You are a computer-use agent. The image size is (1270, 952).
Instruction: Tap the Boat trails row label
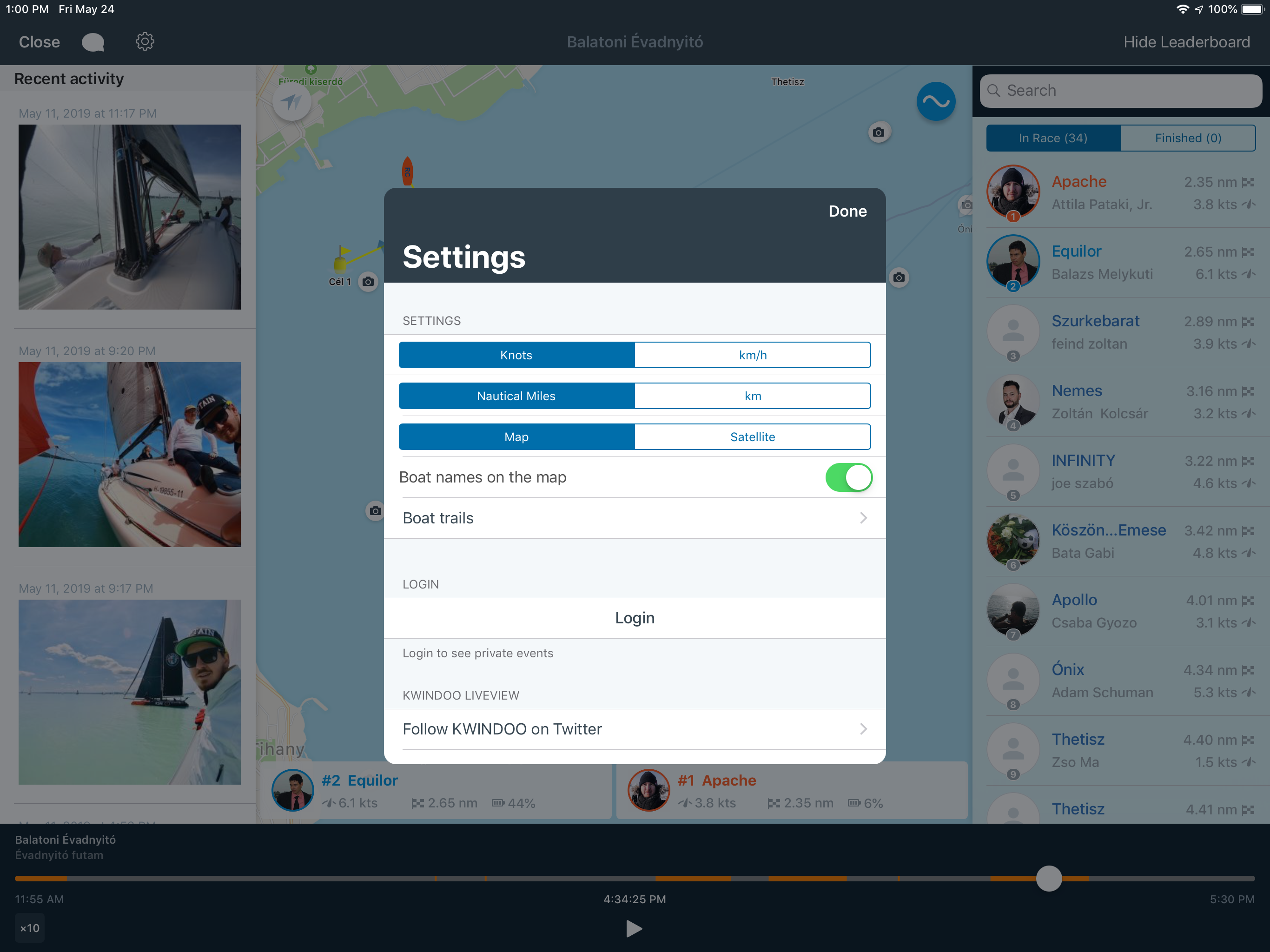(x=438, y=518)
